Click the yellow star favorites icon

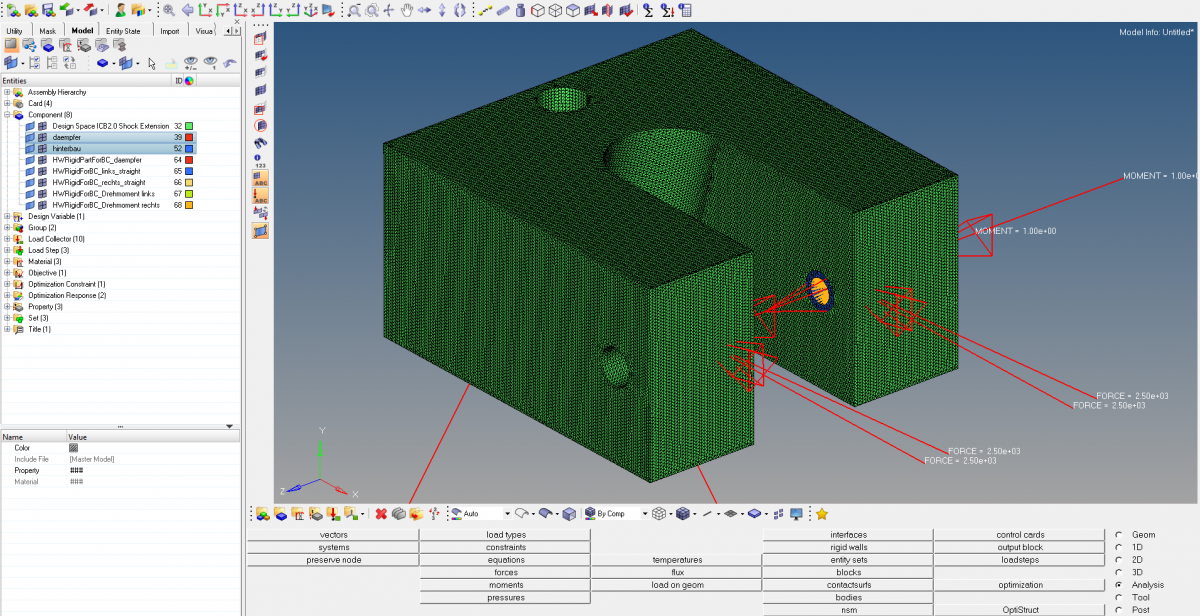pyautogui.click(x=822, y=514)
